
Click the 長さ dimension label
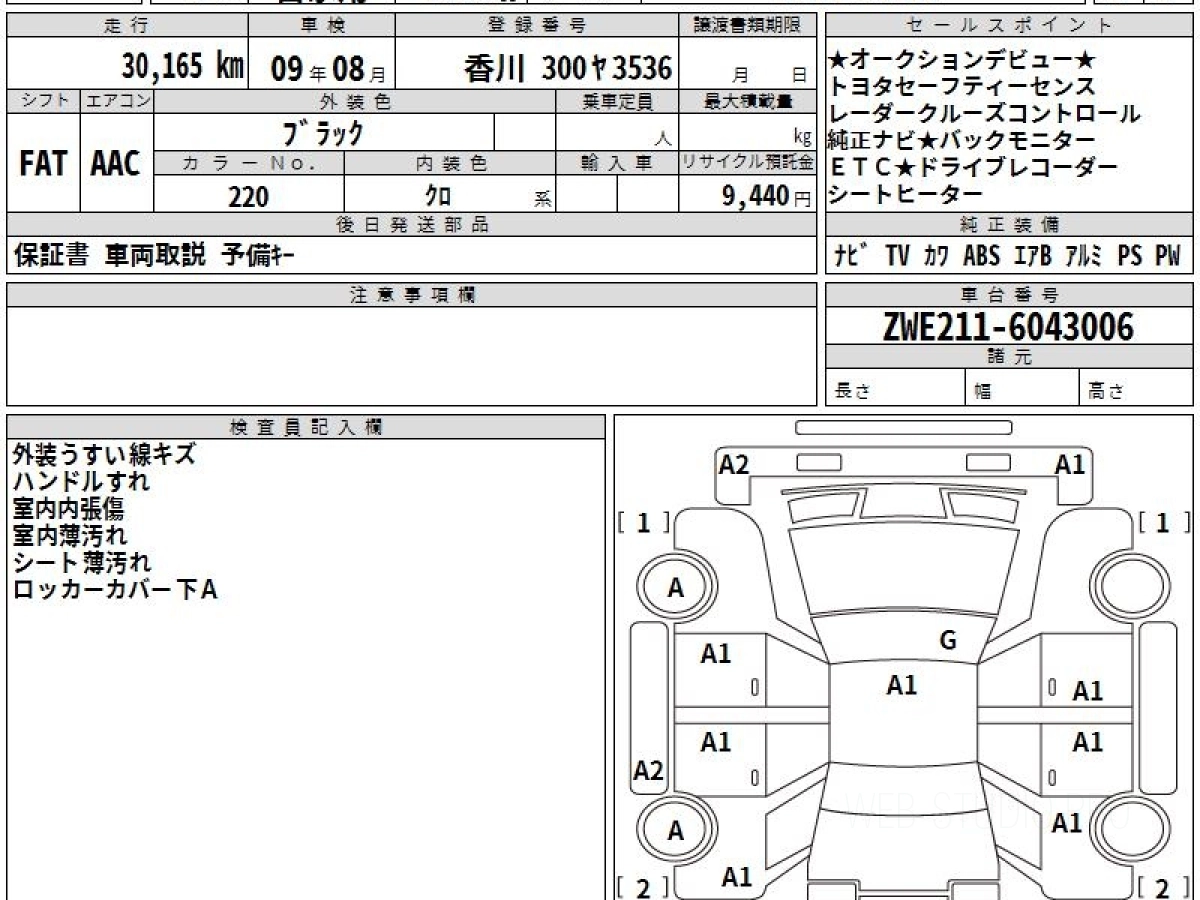pos(853,392)
